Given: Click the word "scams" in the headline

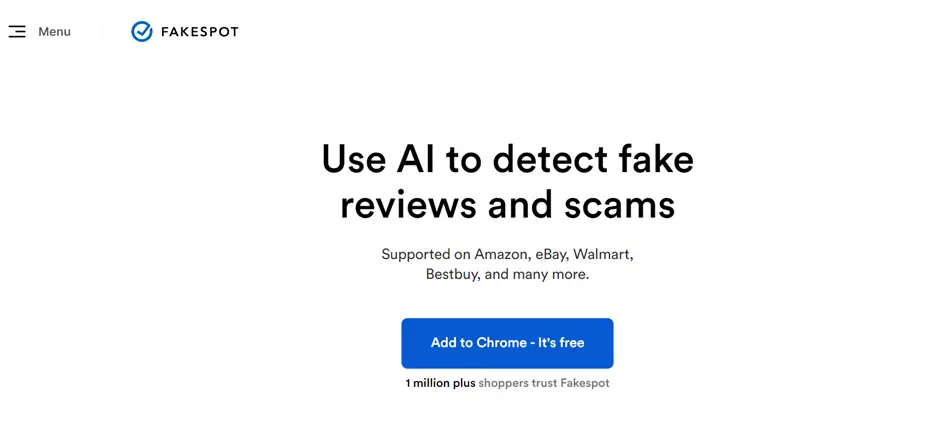Looking at the screenshot, I should pyautogui.click(x=619, y=205).
